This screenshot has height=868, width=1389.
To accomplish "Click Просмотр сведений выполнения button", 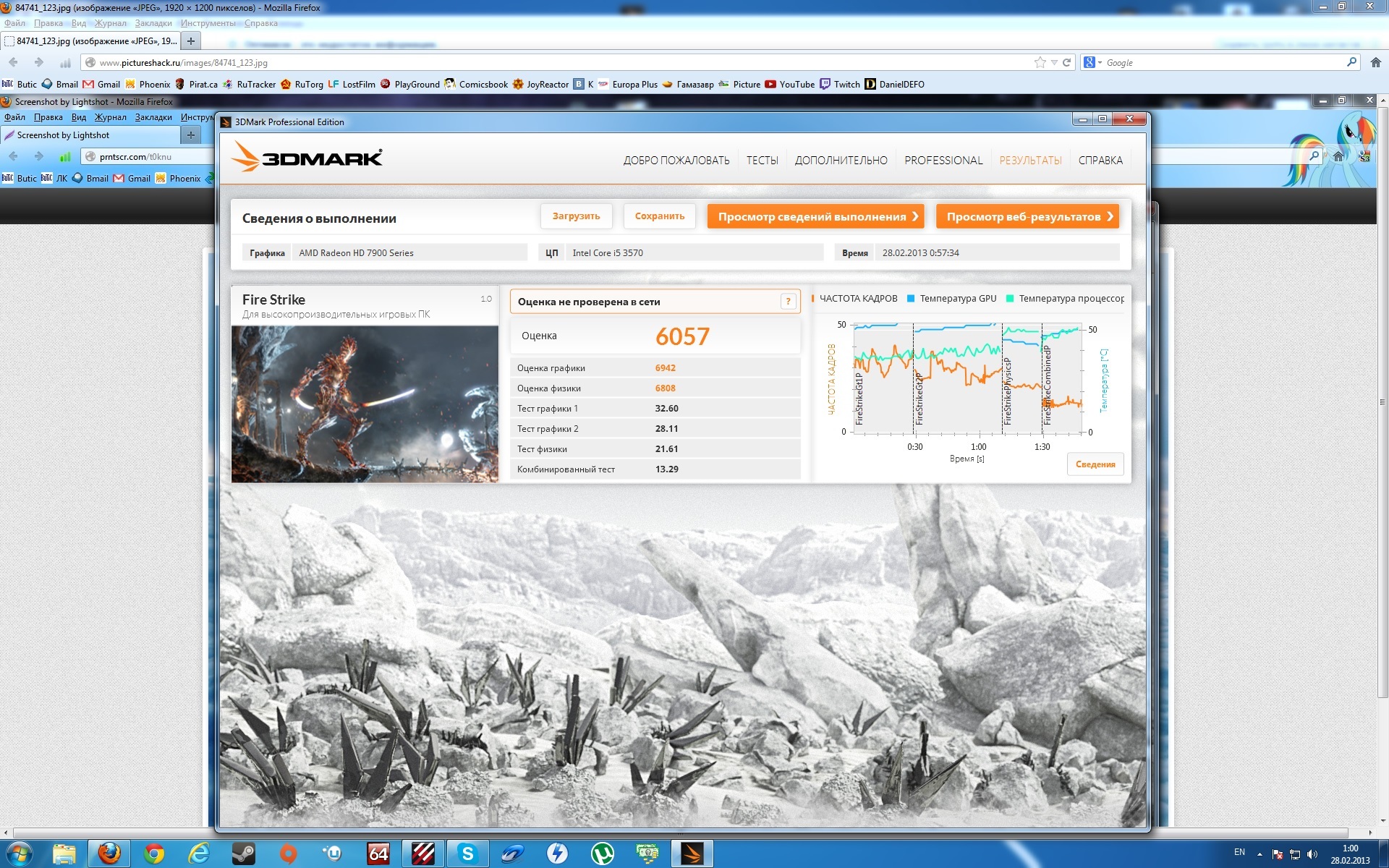I will click(x=815, y=216).
